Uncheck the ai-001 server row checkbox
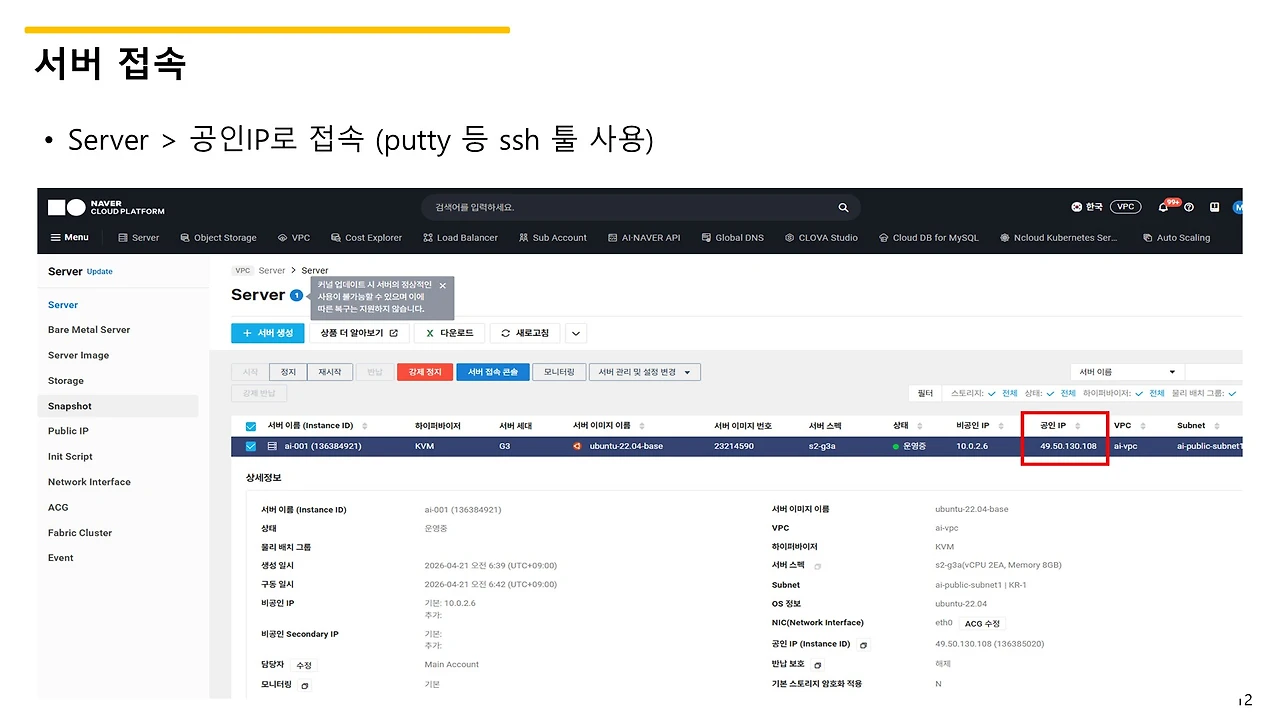Screen dimensions: 1280x720 (249, 446)
